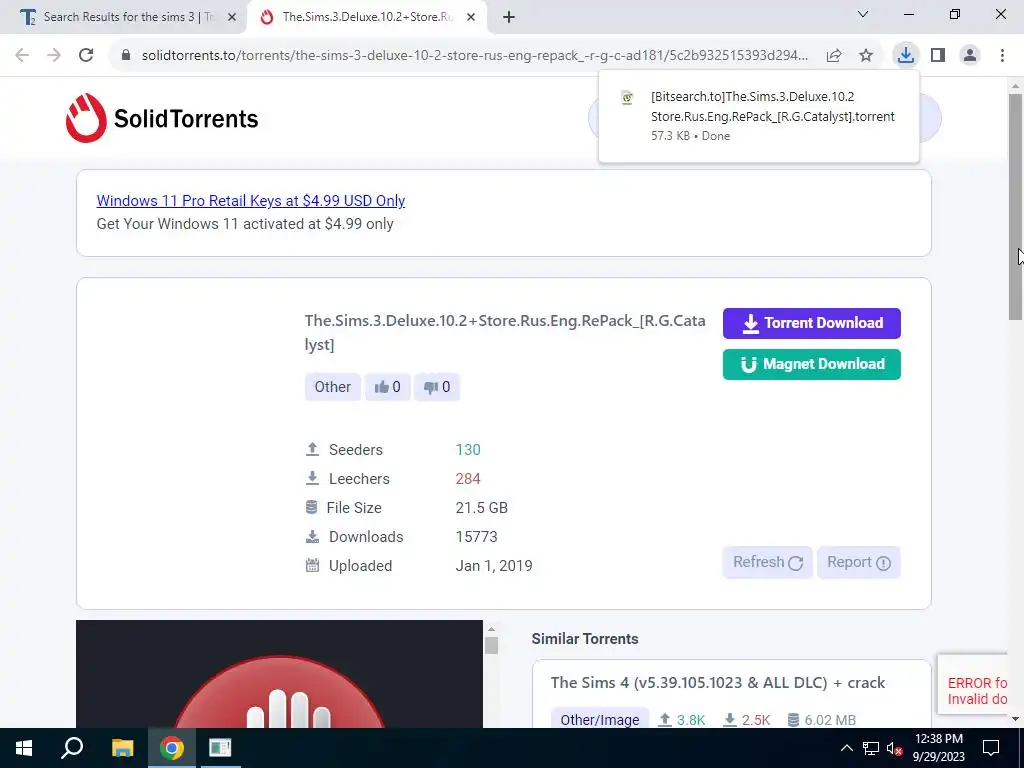
Task: Open a new browser tab
Action: [509, 17]
